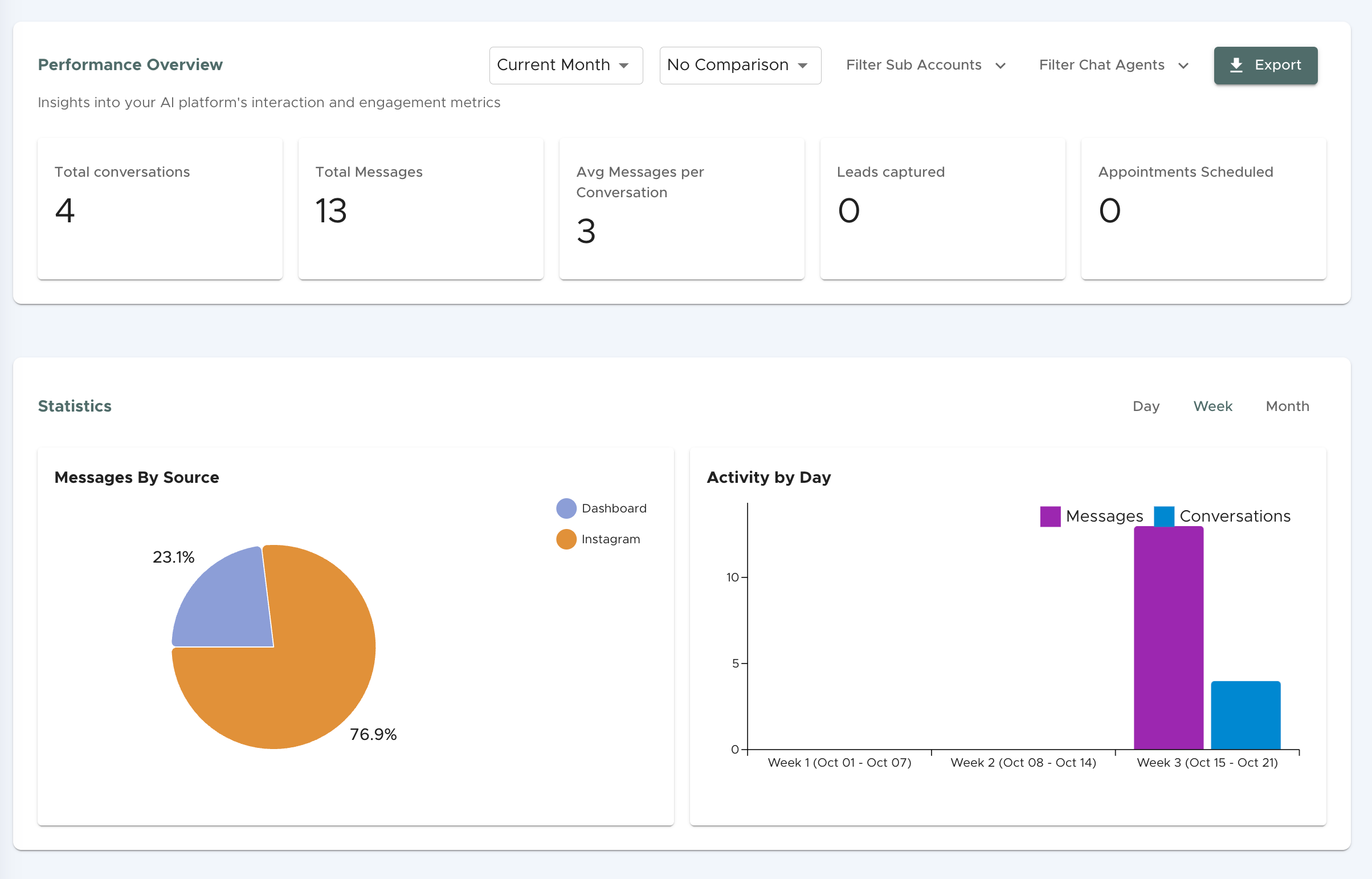The image size is (1372, 879).
Task: Switch statistics view to Month
Action: 1287,406
